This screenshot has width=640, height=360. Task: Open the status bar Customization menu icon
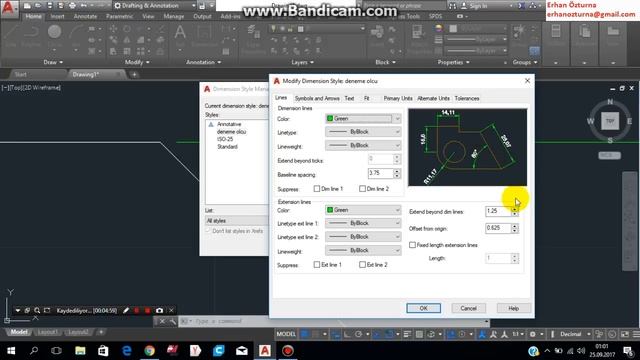tap(636, 334)
